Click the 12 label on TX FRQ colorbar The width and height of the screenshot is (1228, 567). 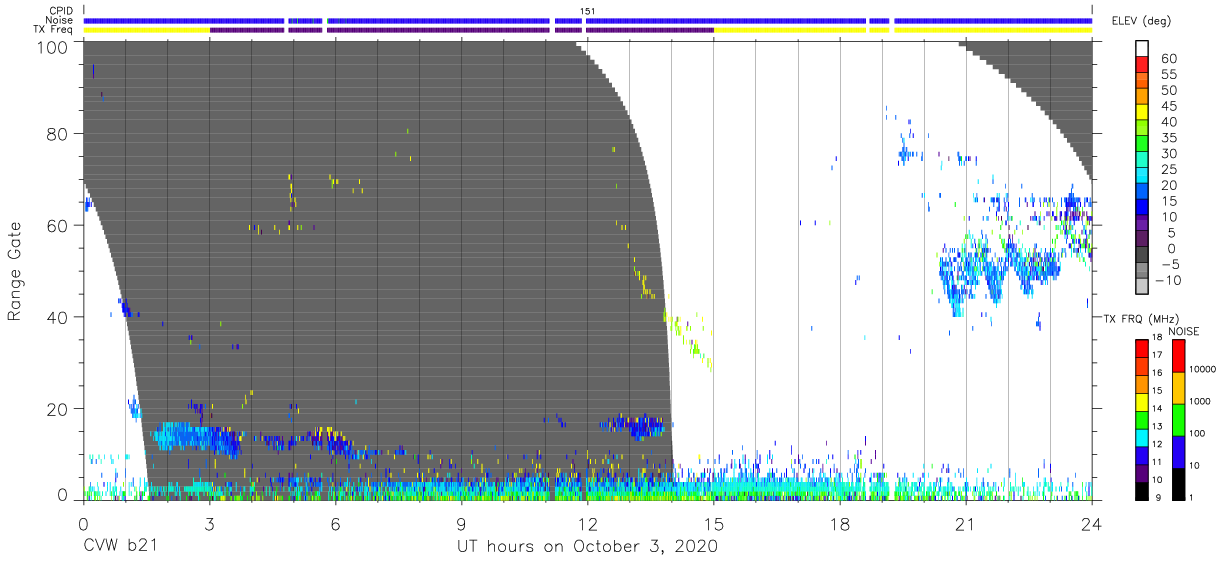[1159, 443]
